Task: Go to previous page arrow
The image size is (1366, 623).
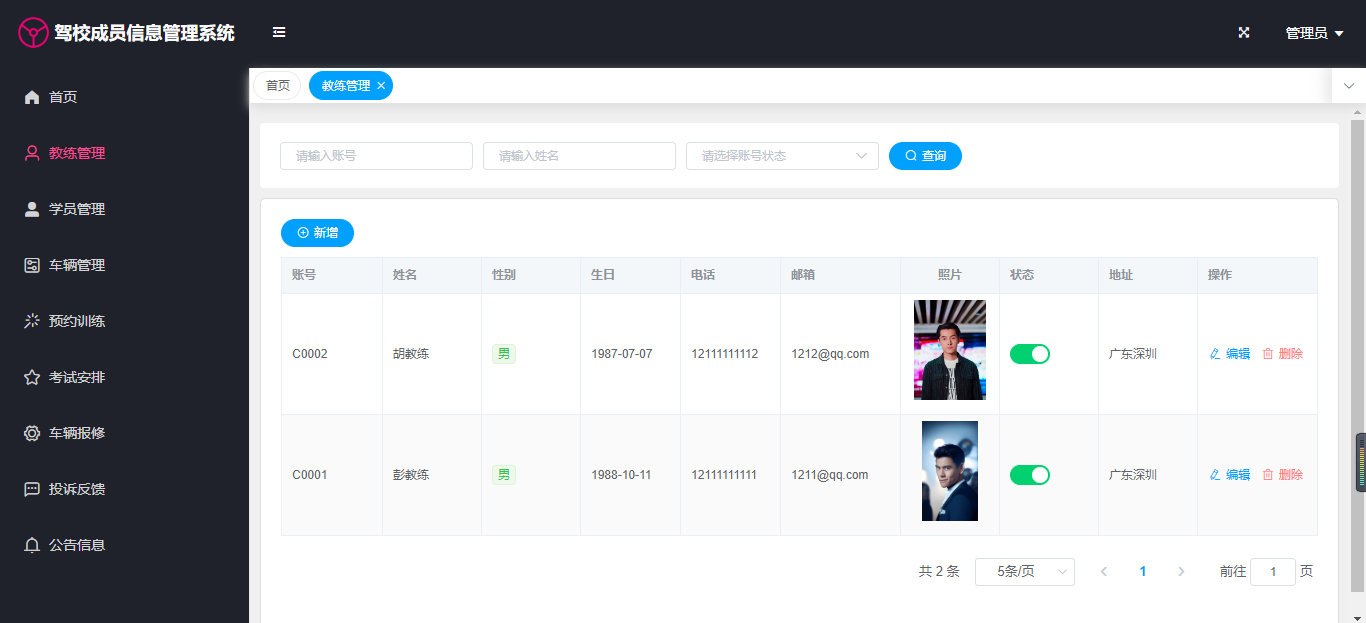Action: [1104, 572]
